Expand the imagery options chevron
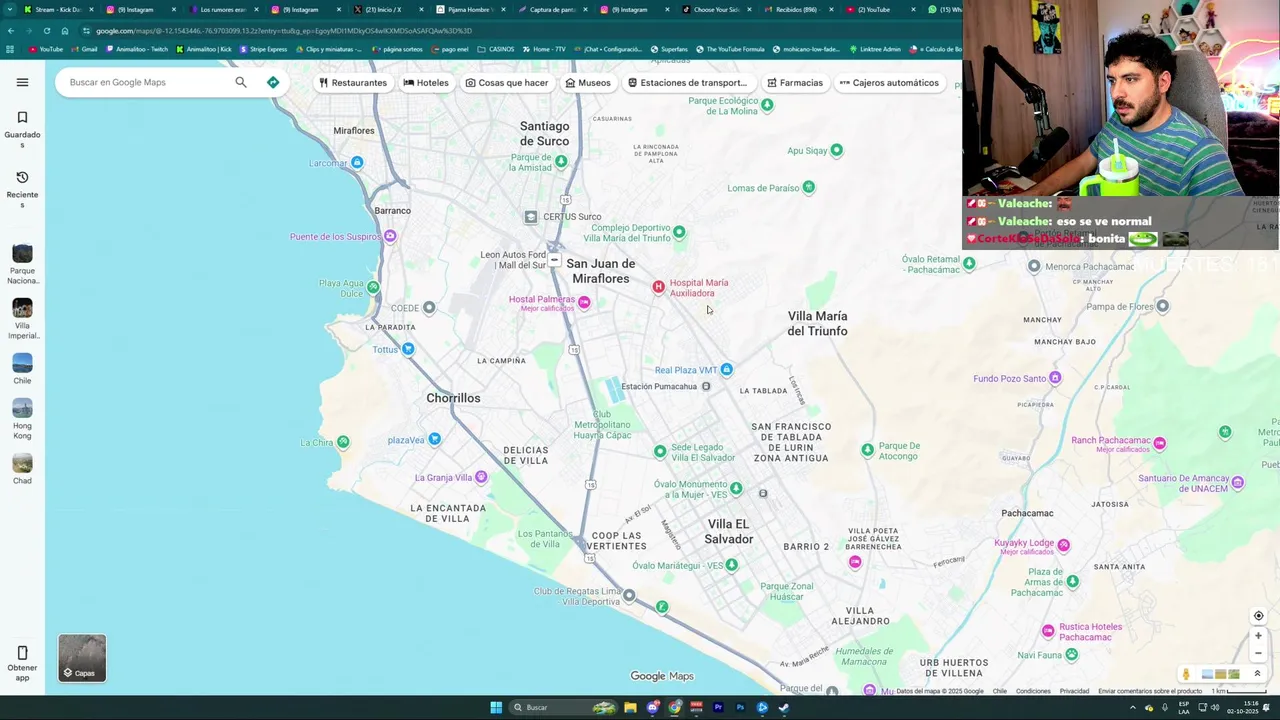 (x=1257, y=674)
